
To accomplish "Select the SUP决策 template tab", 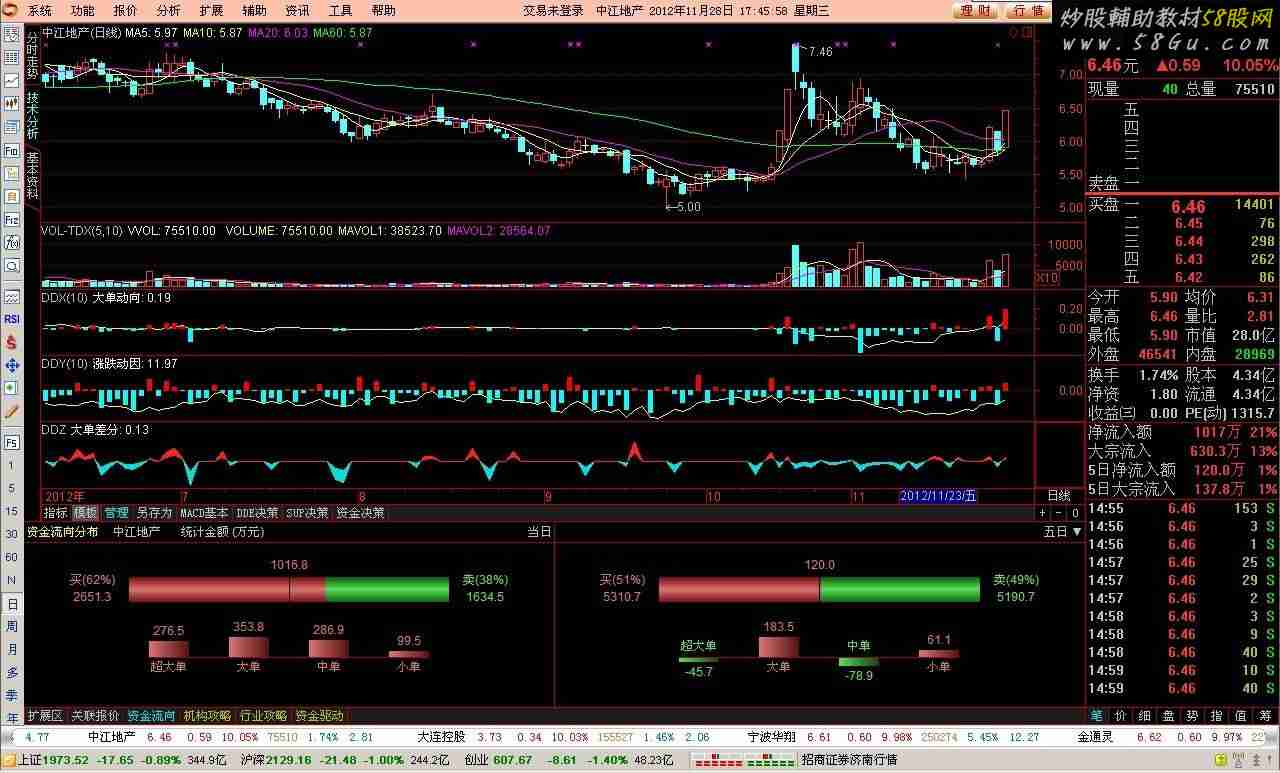I will tap(307, 513).
